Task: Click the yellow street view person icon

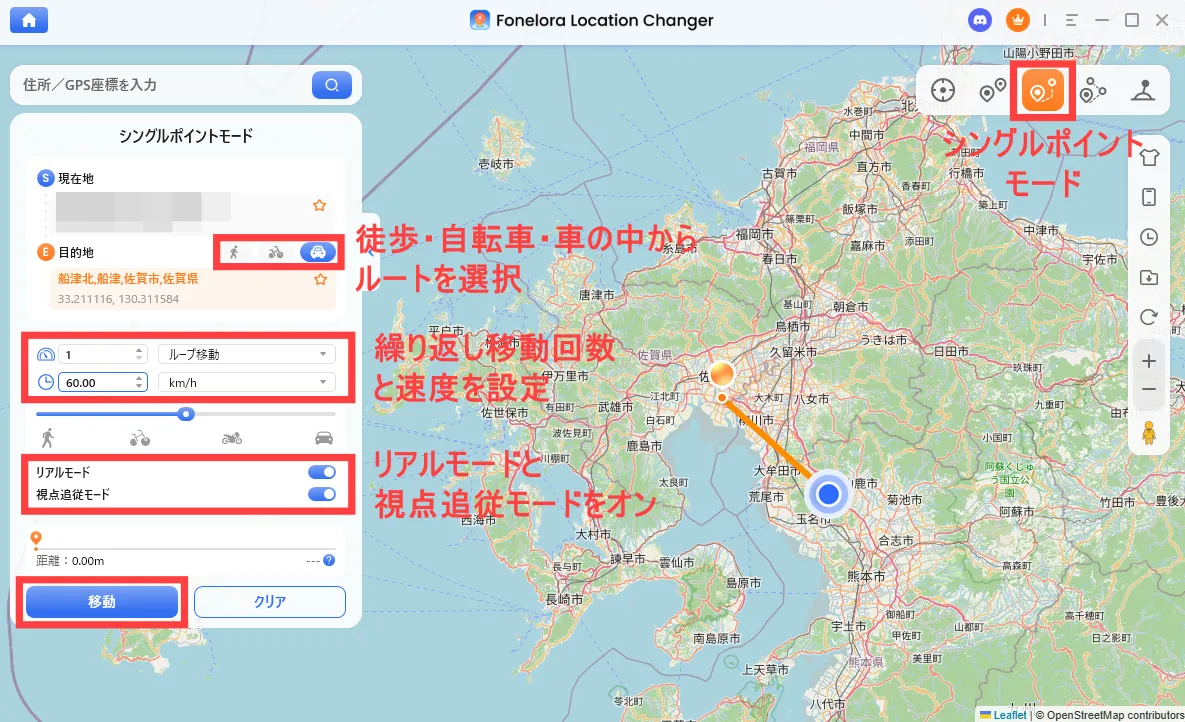Action: point(1149,433)
